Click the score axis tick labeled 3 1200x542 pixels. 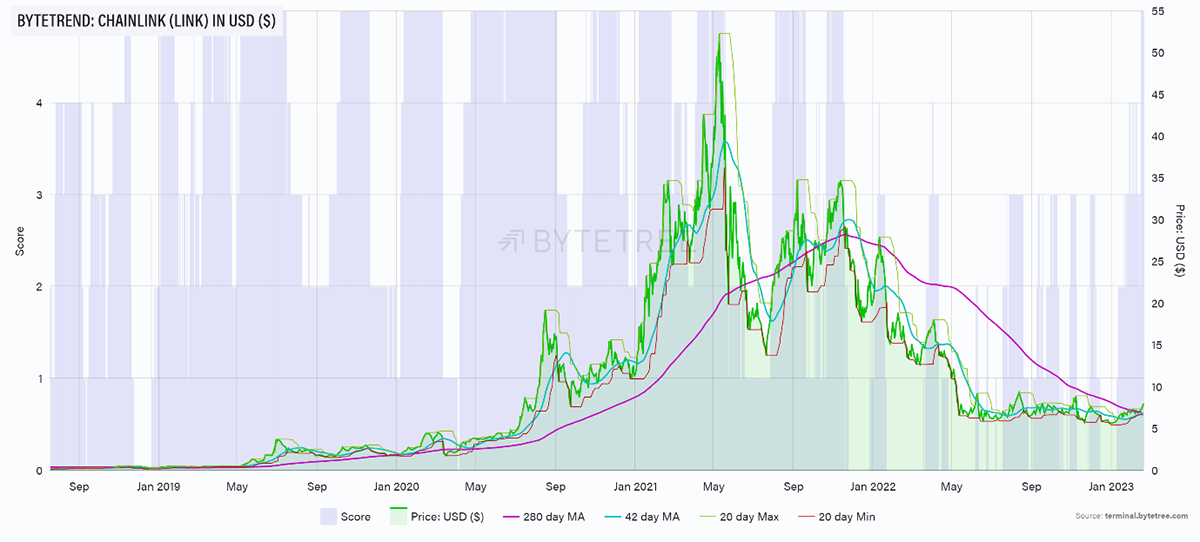pyautogui.click(x=40, y=195)
